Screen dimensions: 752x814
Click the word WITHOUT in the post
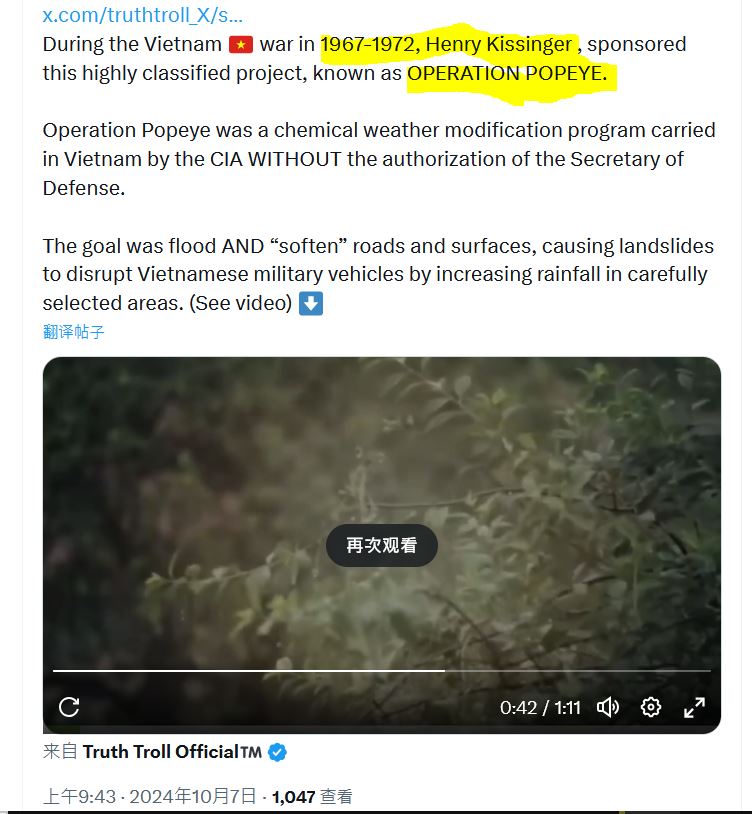pos(294,159)
